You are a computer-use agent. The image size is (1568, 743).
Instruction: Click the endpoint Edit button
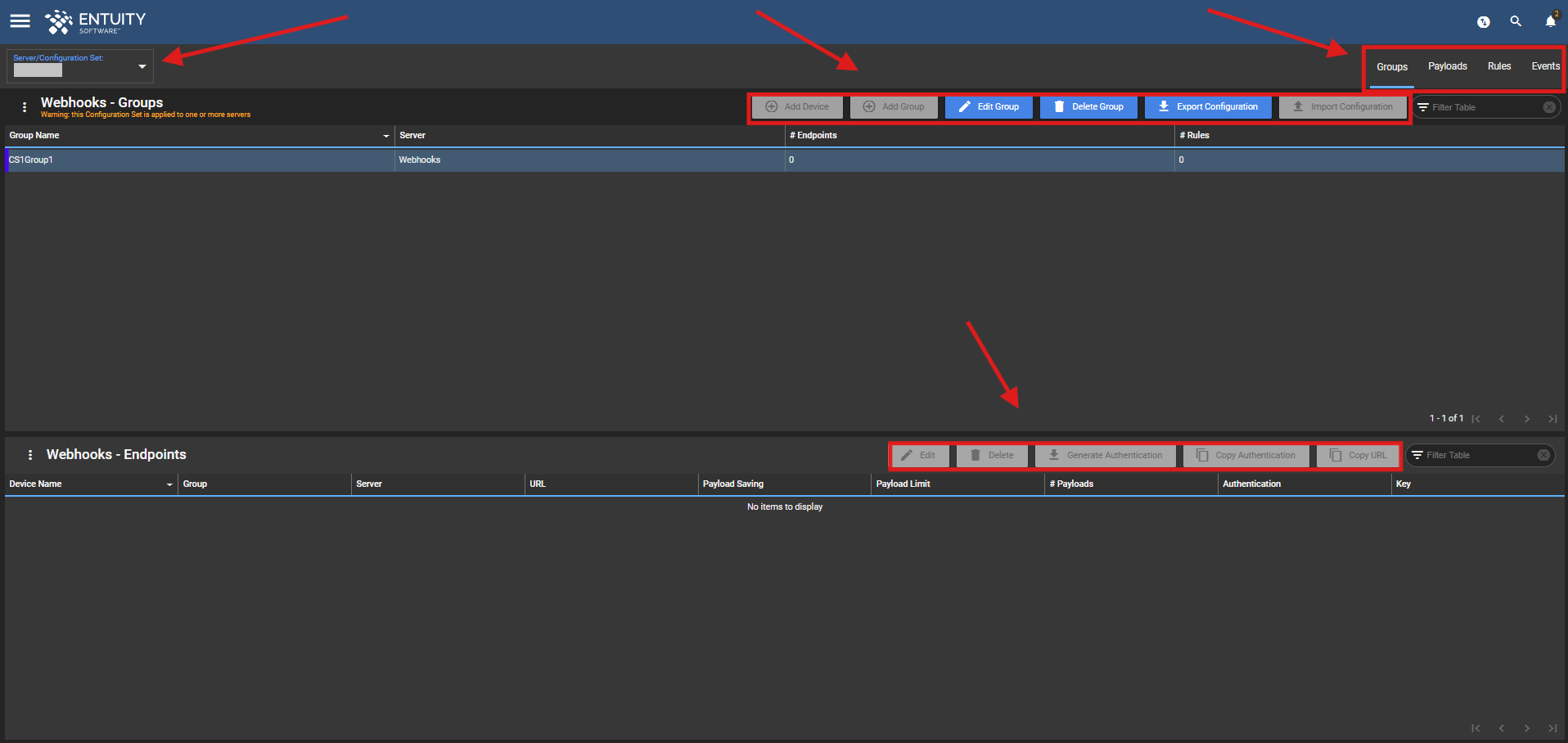point(920,456)
